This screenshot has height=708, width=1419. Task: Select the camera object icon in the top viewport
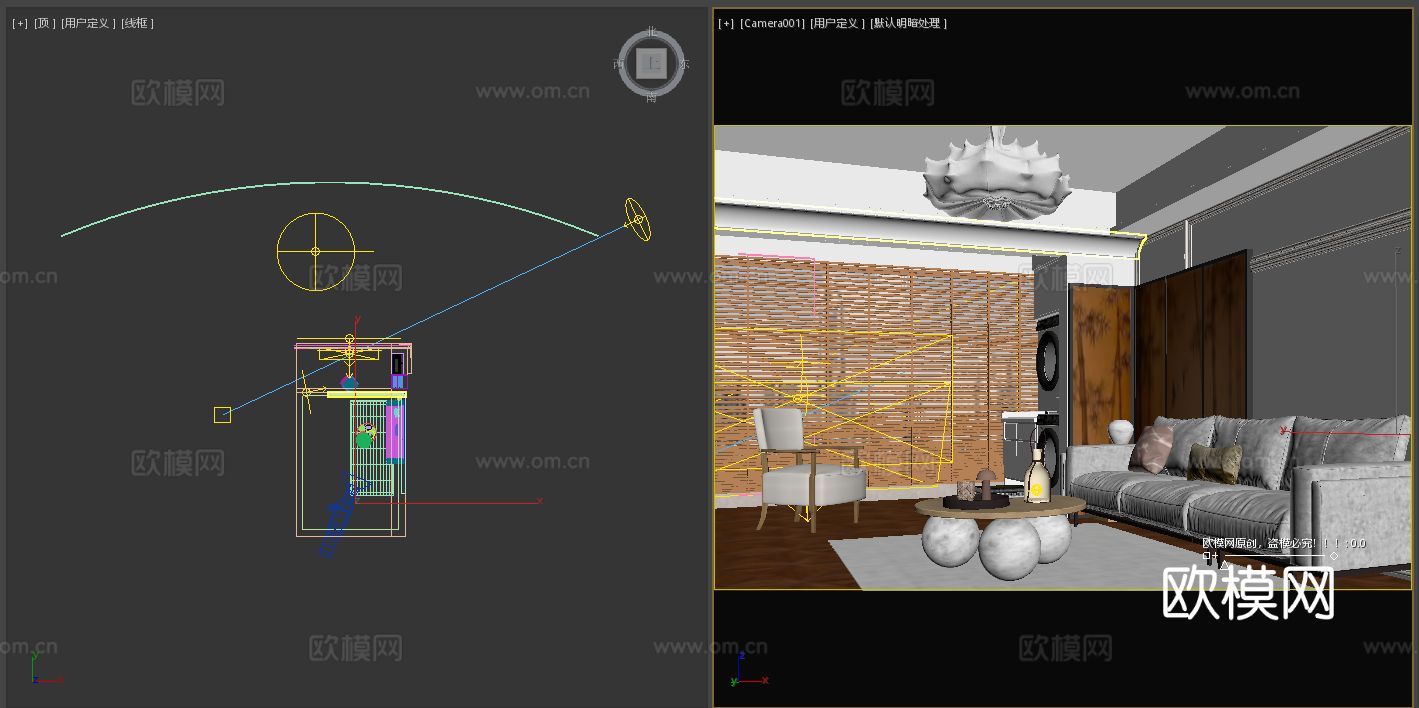point(637,218)
